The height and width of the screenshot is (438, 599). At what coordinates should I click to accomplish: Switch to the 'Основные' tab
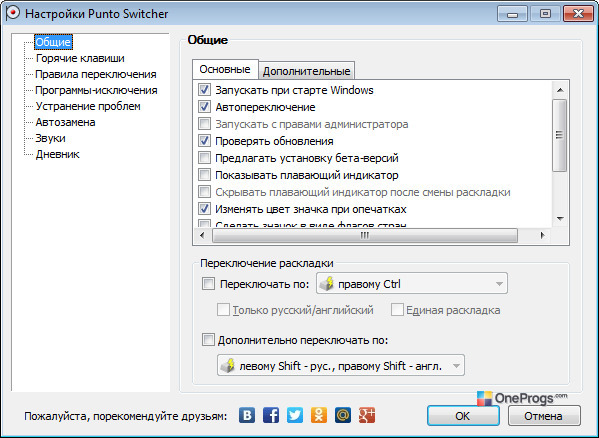[225, 69]
